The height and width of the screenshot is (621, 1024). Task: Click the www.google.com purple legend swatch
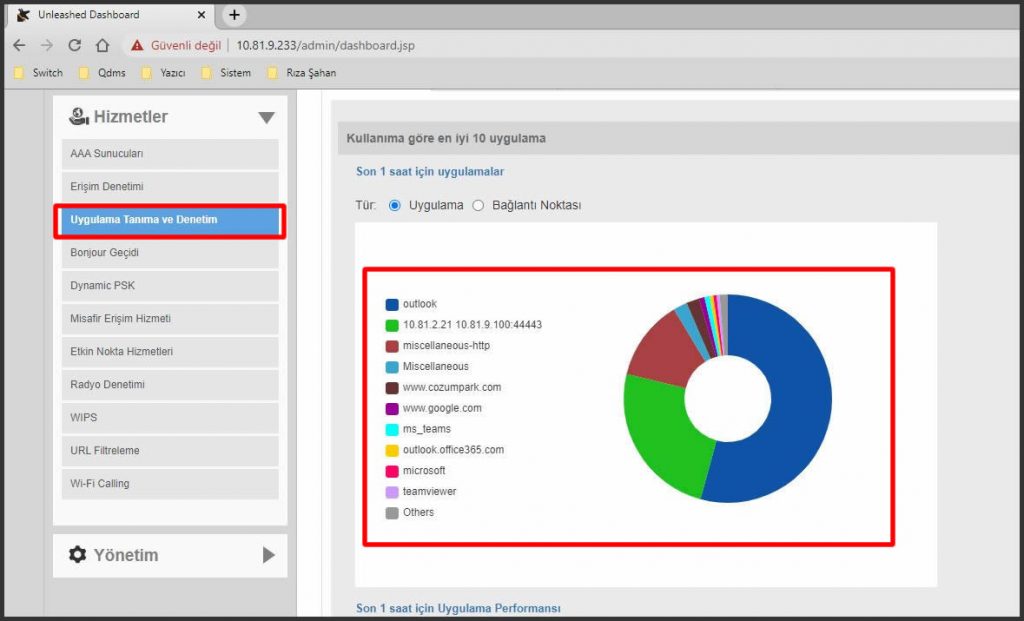tap(392, 409)
